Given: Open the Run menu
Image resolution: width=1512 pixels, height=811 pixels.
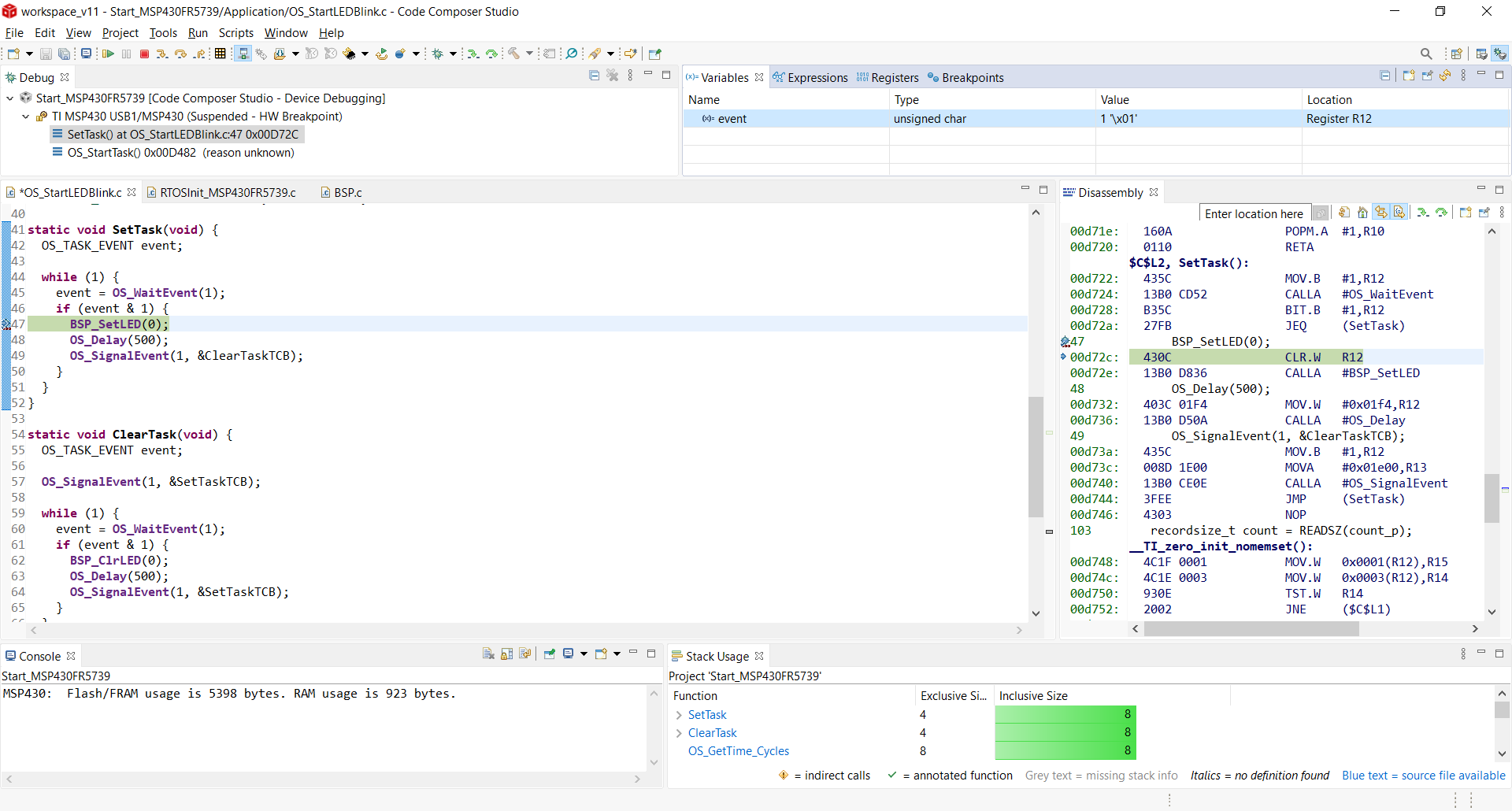Looking at the screenshot, I should click(198, 33).
